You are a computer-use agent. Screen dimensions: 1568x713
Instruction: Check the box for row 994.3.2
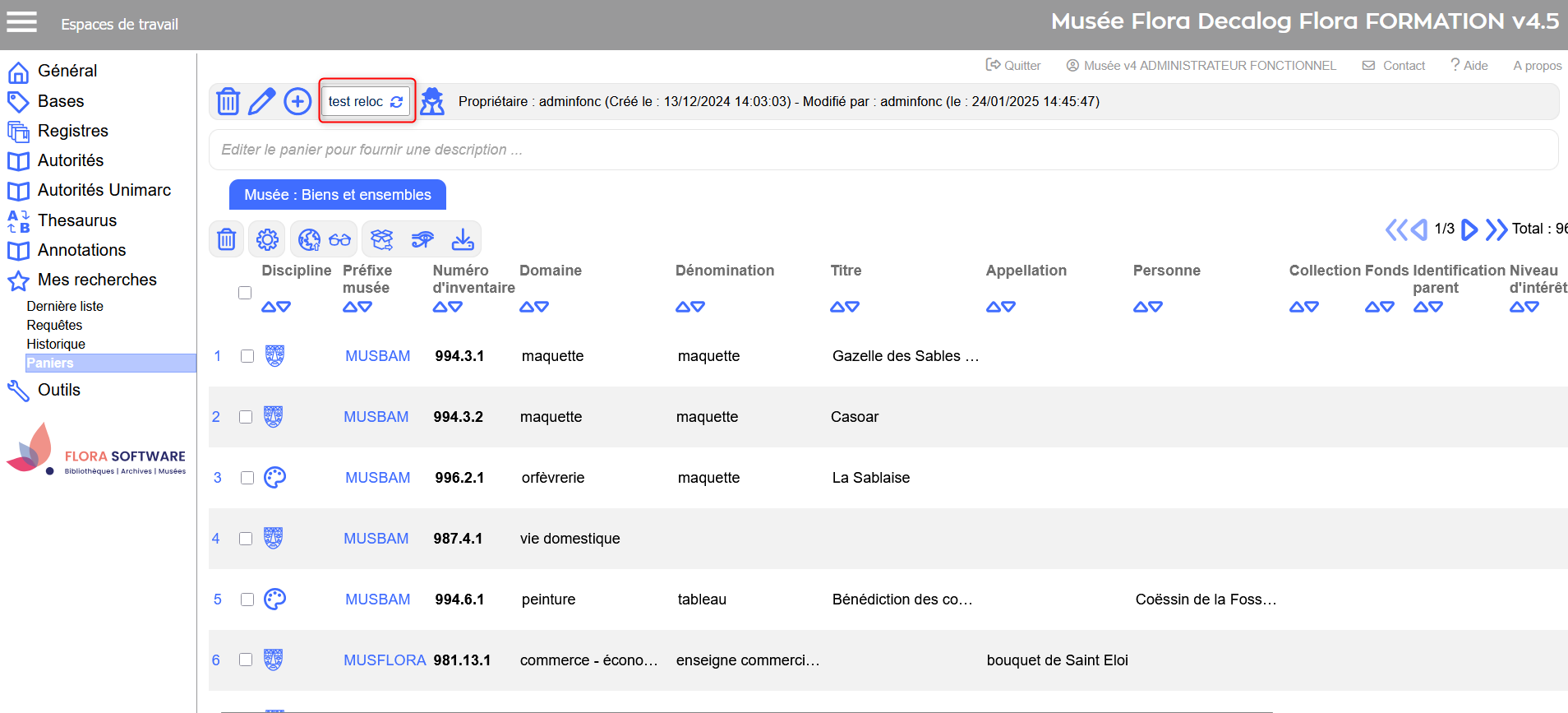246,417
